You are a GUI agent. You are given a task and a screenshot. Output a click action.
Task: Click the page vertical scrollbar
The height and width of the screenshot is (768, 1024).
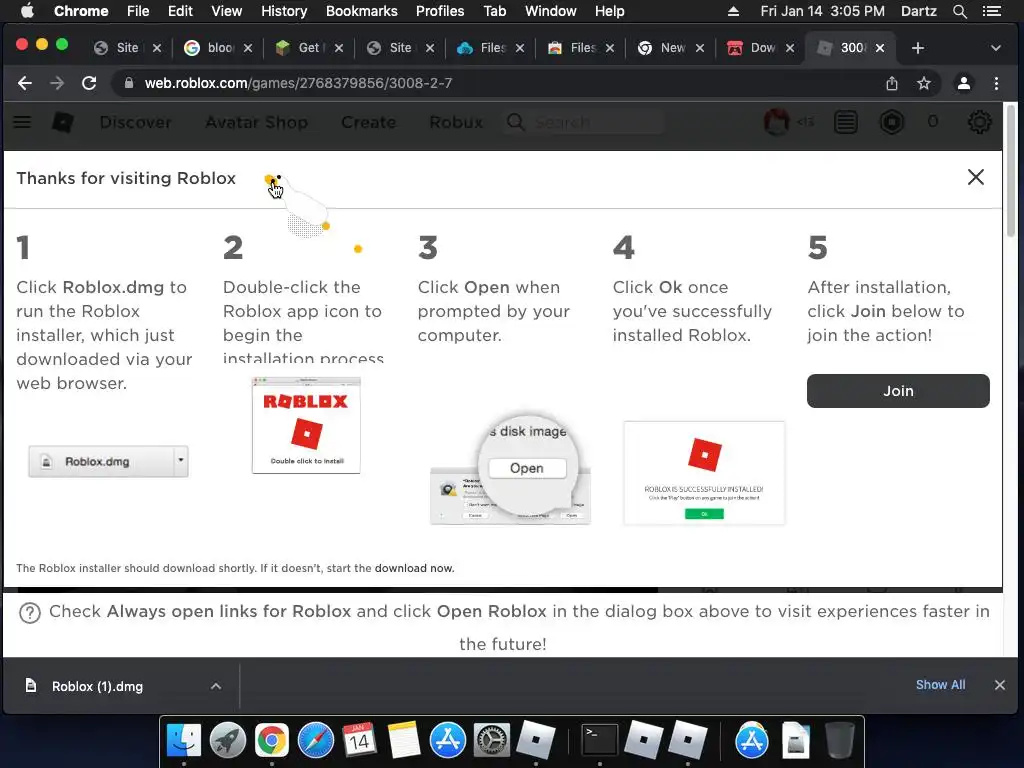[x=1010, y=172]
